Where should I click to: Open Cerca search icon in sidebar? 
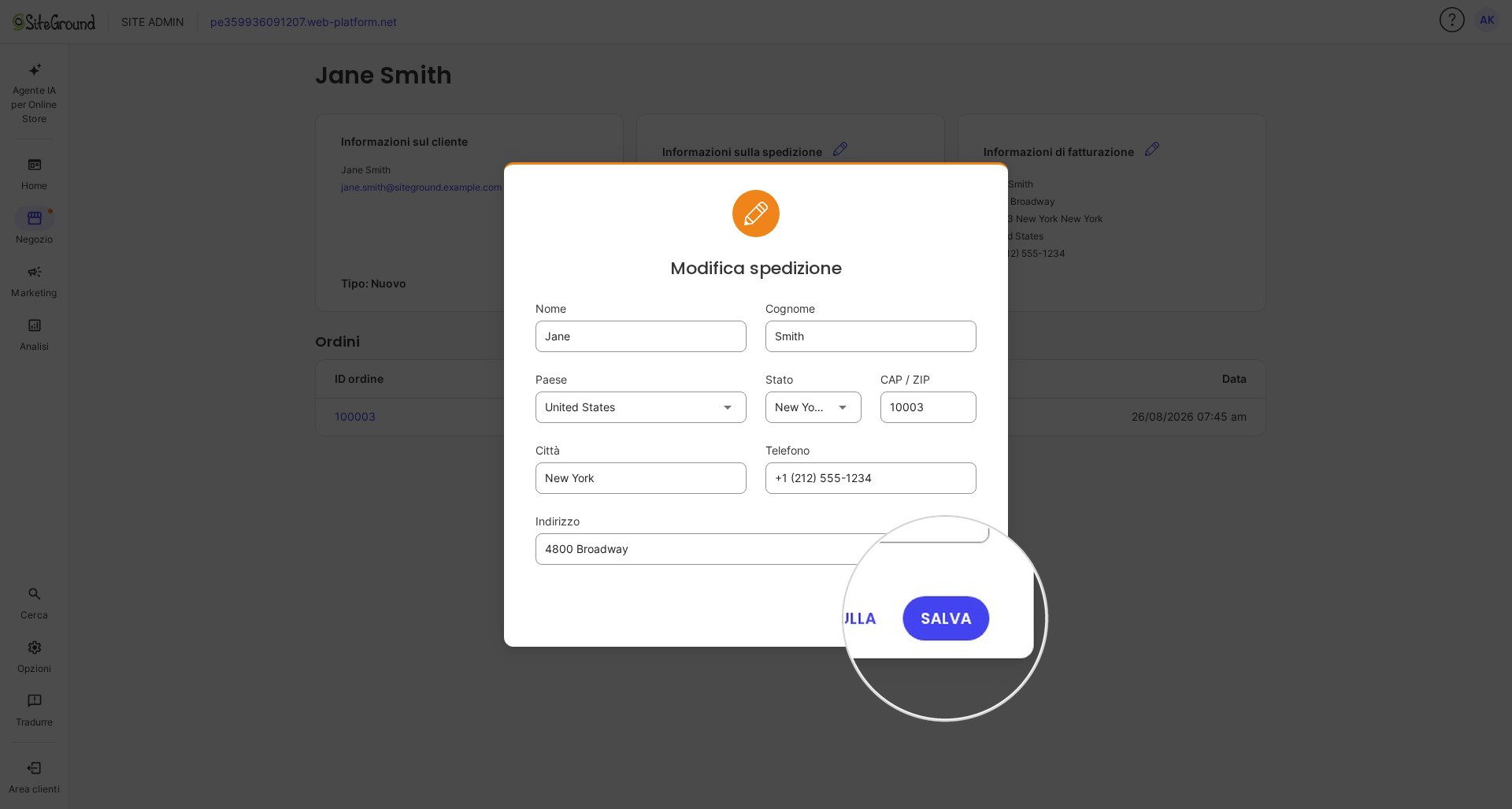35,594
